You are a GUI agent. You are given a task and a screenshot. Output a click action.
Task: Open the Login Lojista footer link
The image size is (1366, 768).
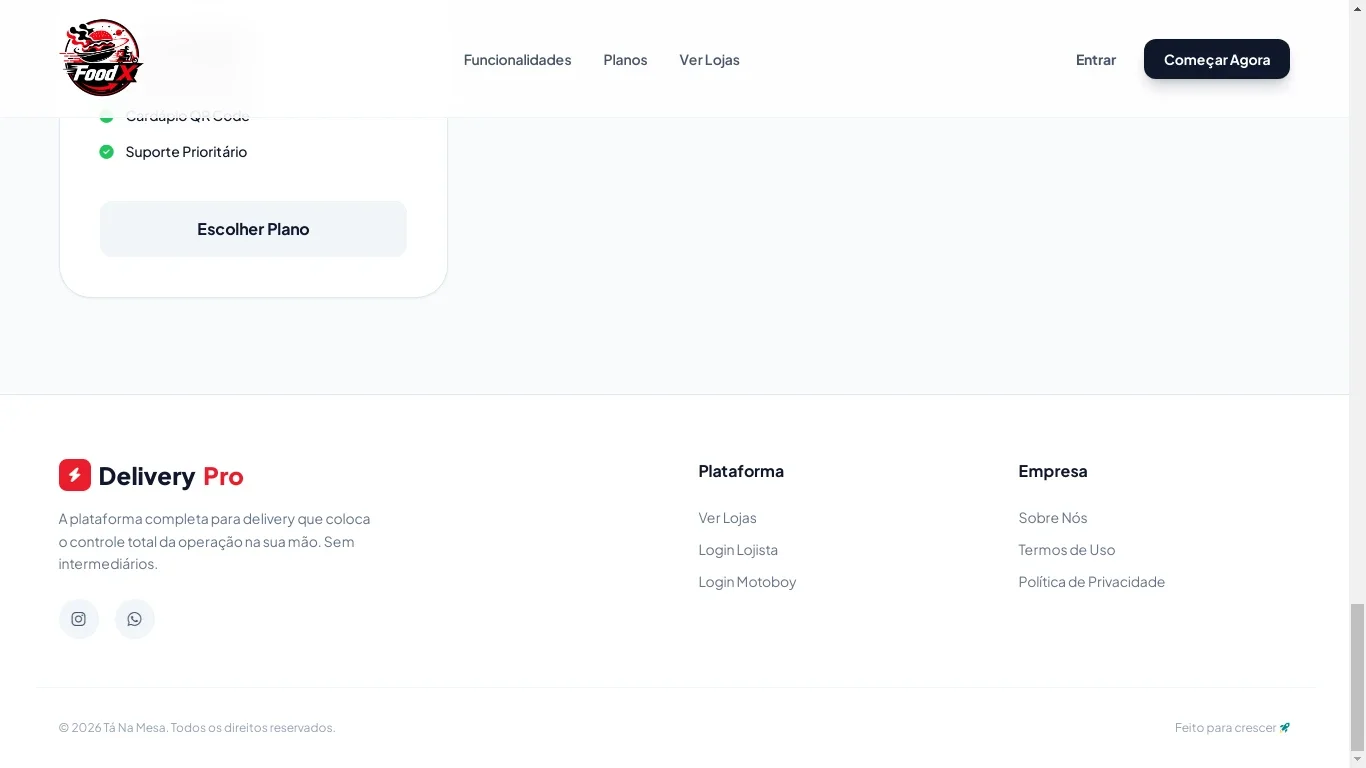[738, 550]
